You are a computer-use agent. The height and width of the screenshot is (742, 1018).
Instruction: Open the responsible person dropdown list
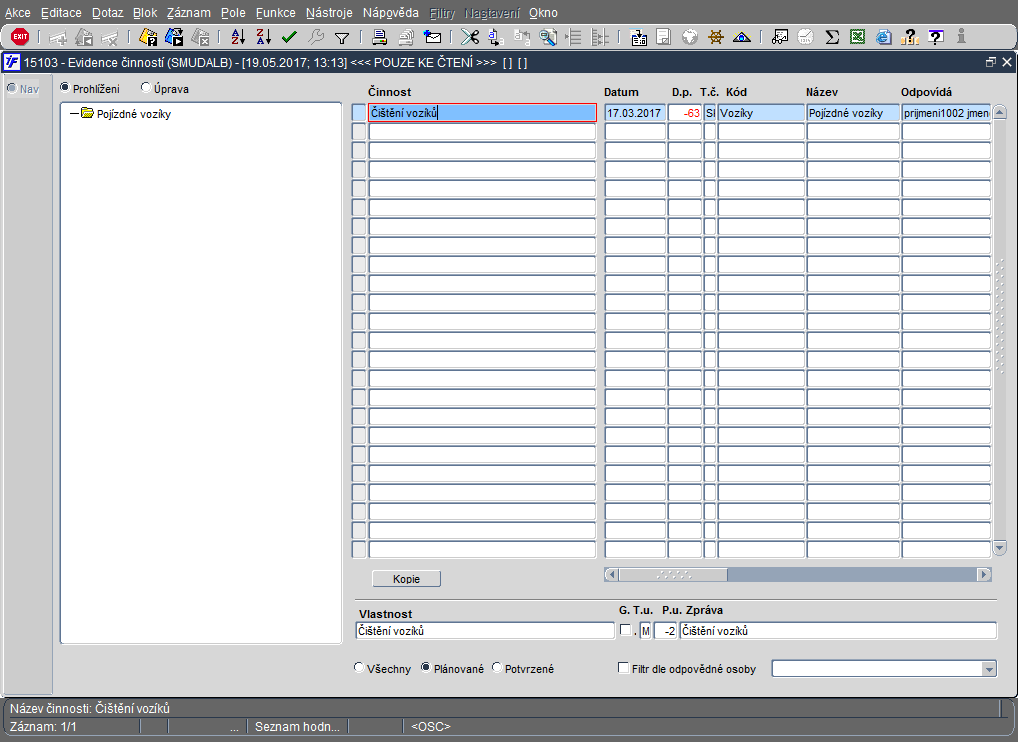[x=989, y=669]
